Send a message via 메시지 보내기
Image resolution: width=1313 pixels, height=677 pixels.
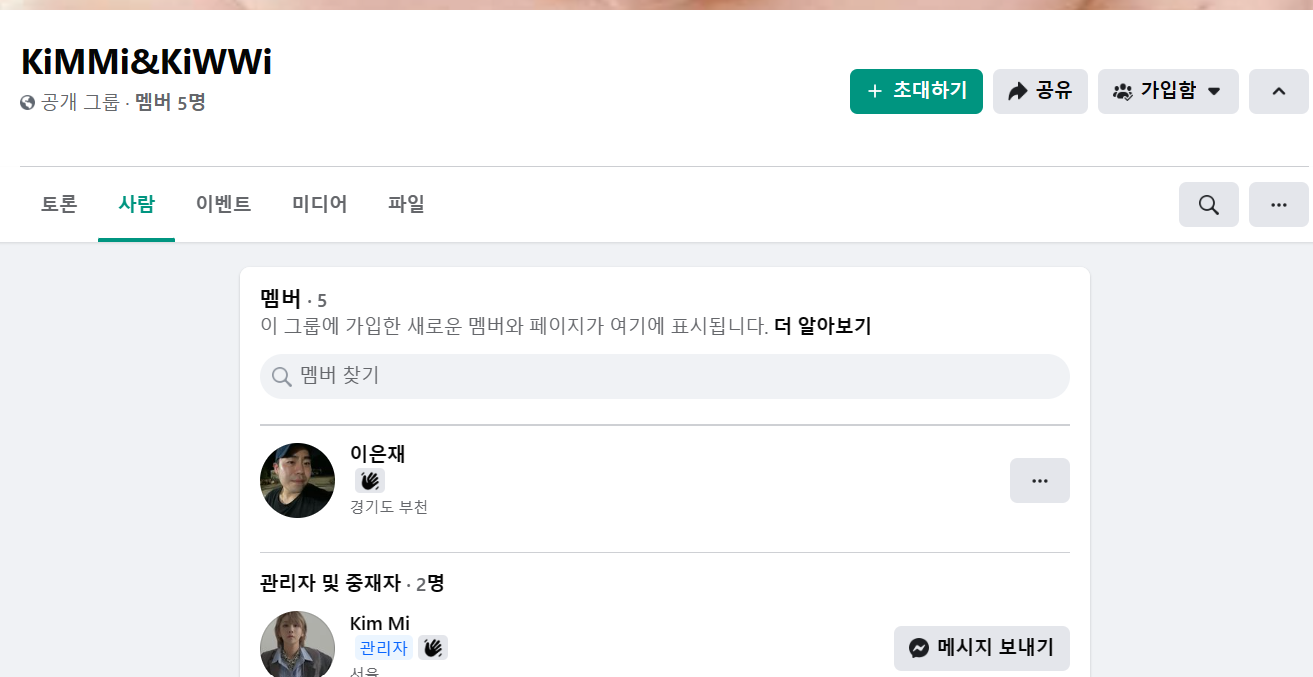click(x=981, y=648)
